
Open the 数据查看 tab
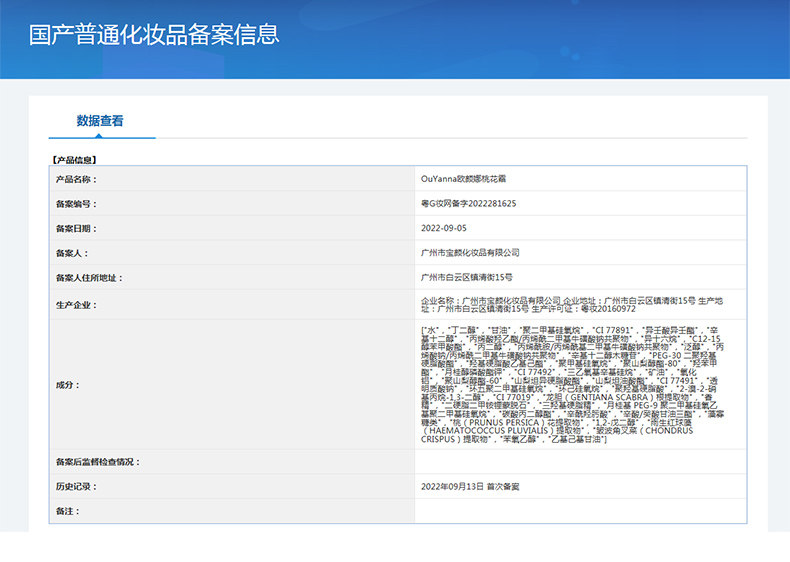pos(100,121)
